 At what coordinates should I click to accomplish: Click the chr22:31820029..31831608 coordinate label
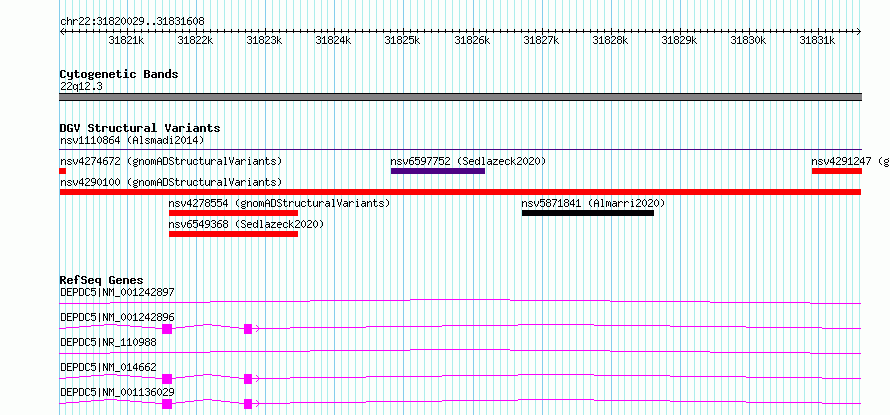(132, 22)
